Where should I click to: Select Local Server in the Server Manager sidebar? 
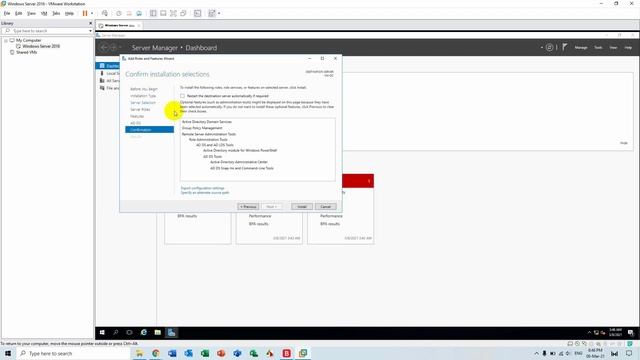coord(109,73)
